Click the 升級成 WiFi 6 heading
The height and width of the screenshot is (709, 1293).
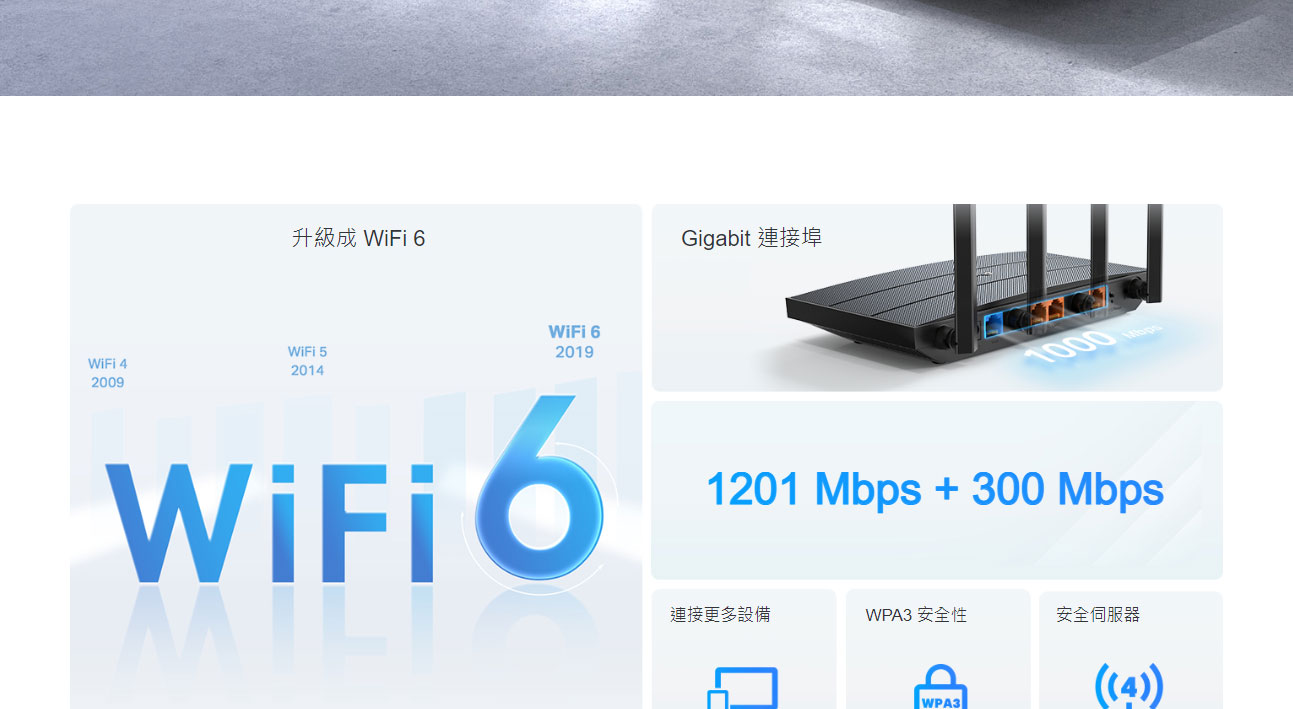coord(358,238)
